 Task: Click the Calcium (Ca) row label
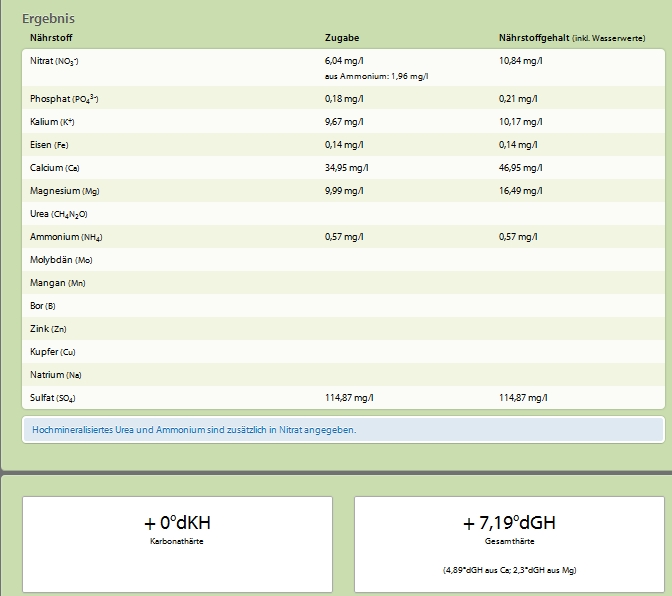click(54, 168)
